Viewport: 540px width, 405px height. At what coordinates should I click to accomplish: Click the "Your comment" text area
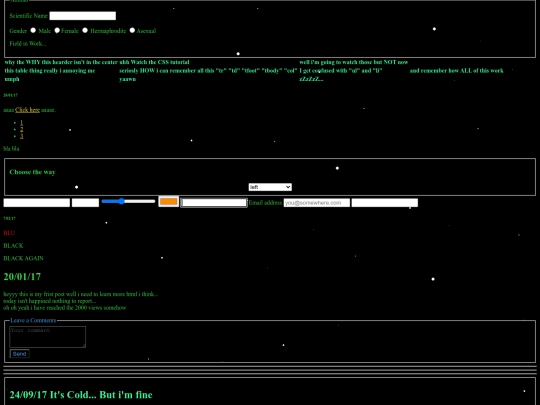pyautogui.click(x=48, y=336)
